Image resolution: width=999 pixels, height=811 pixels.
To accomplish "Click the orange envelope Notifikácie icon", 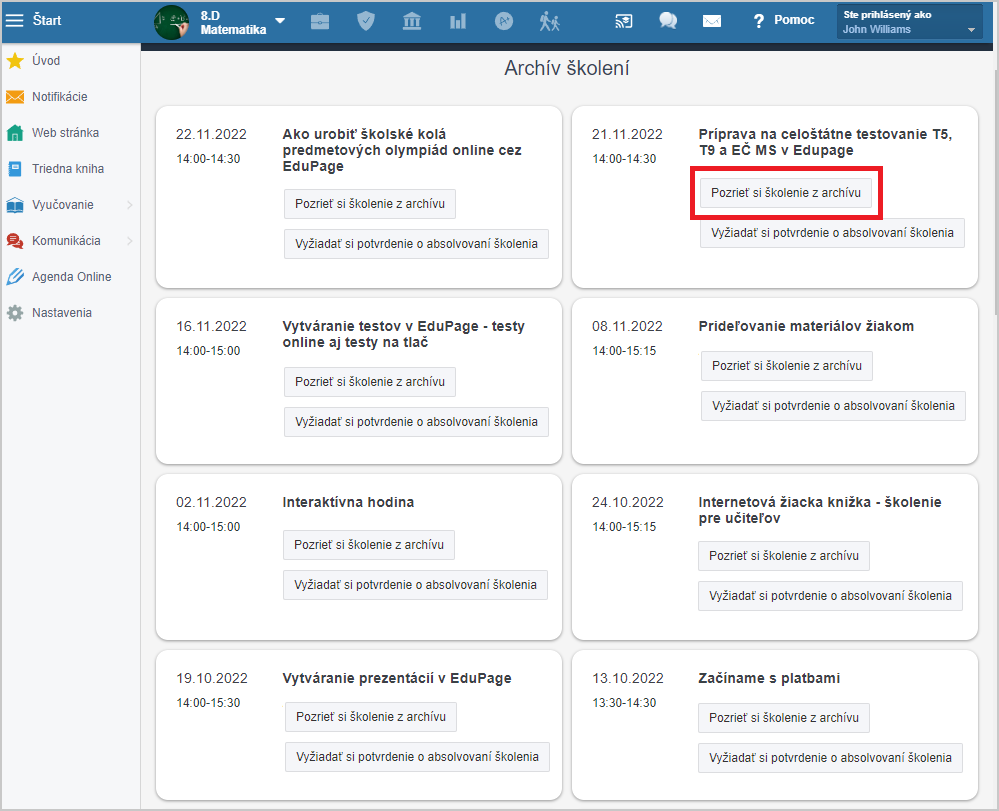I will 15,97.
